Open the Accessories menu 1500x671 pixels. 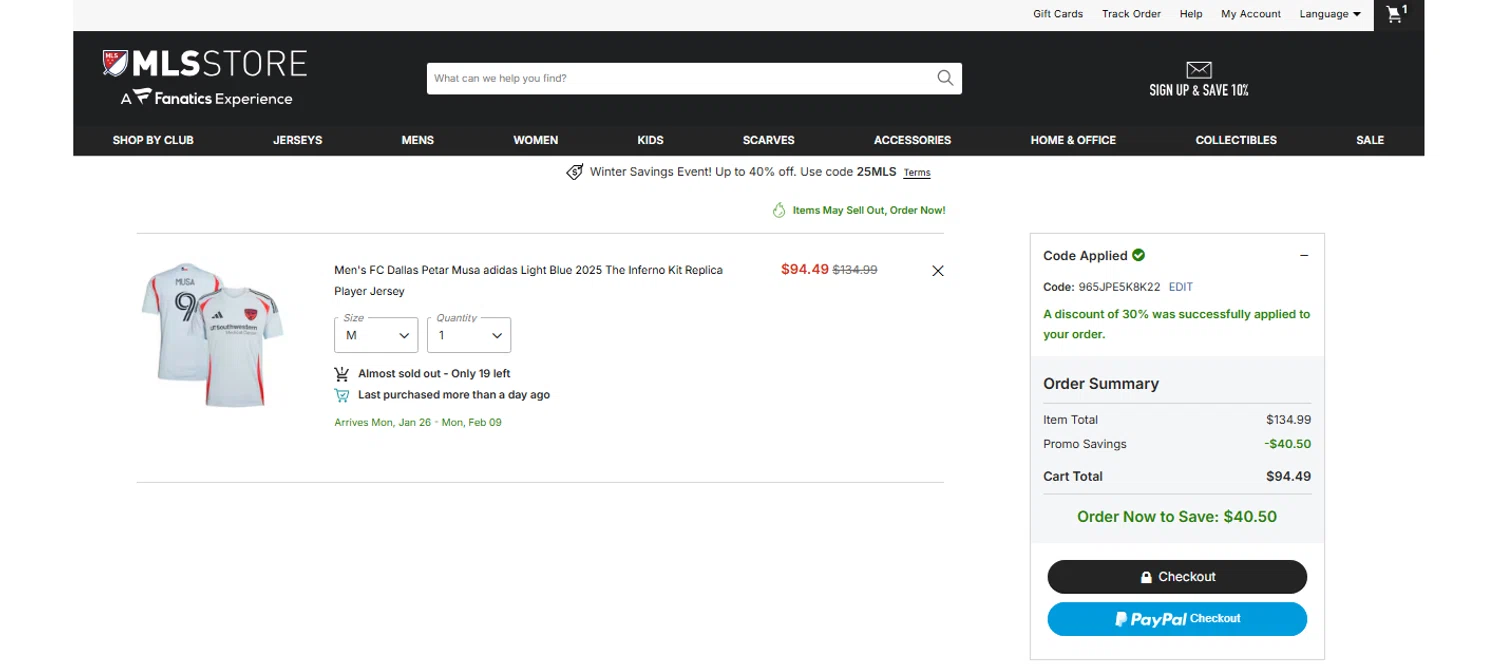(x=913, y=140)
